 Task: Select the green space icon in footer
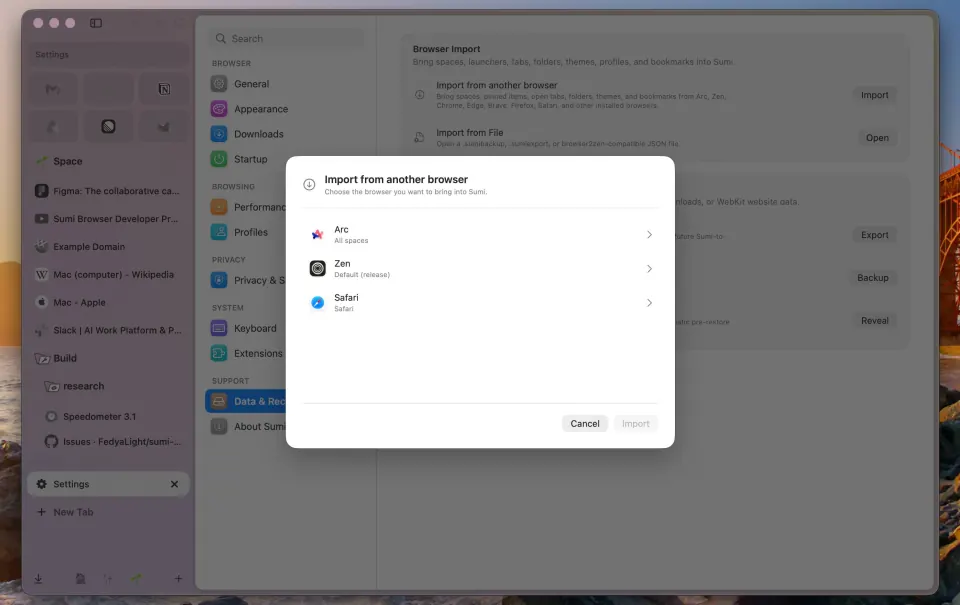click(x=136, y=579)
